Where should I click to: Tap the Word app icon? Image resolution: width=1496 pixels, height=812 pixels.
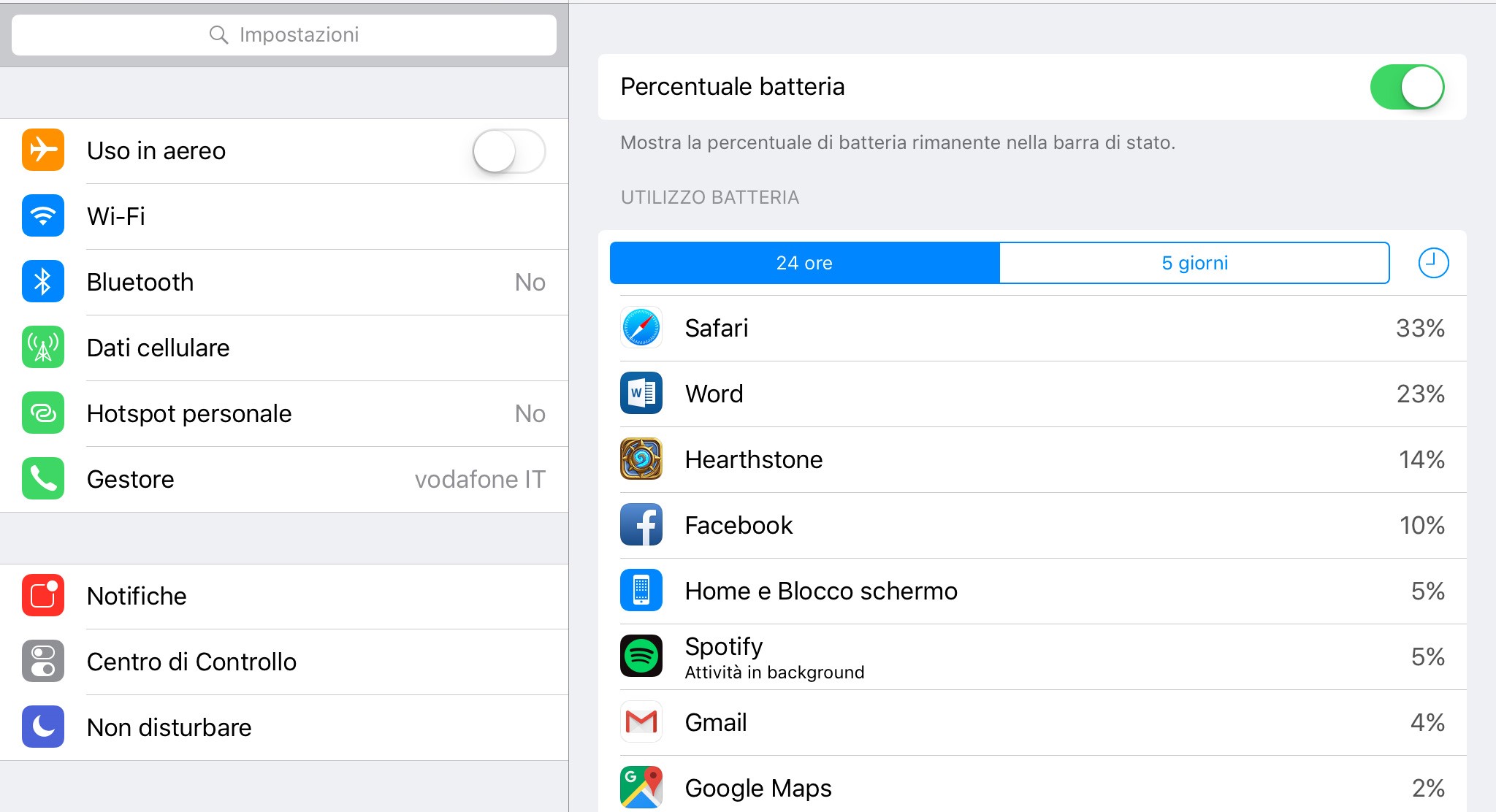(x=641, y=393)
